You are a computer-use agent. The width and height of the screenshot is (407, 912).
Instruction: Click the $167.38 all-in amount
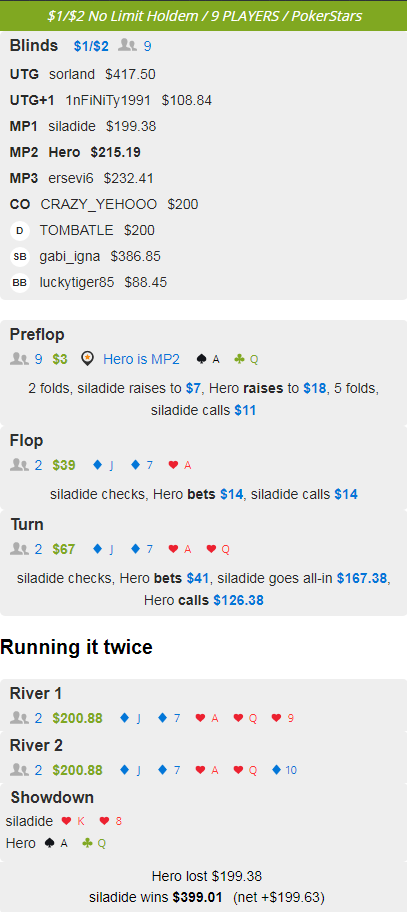point(362,579)
